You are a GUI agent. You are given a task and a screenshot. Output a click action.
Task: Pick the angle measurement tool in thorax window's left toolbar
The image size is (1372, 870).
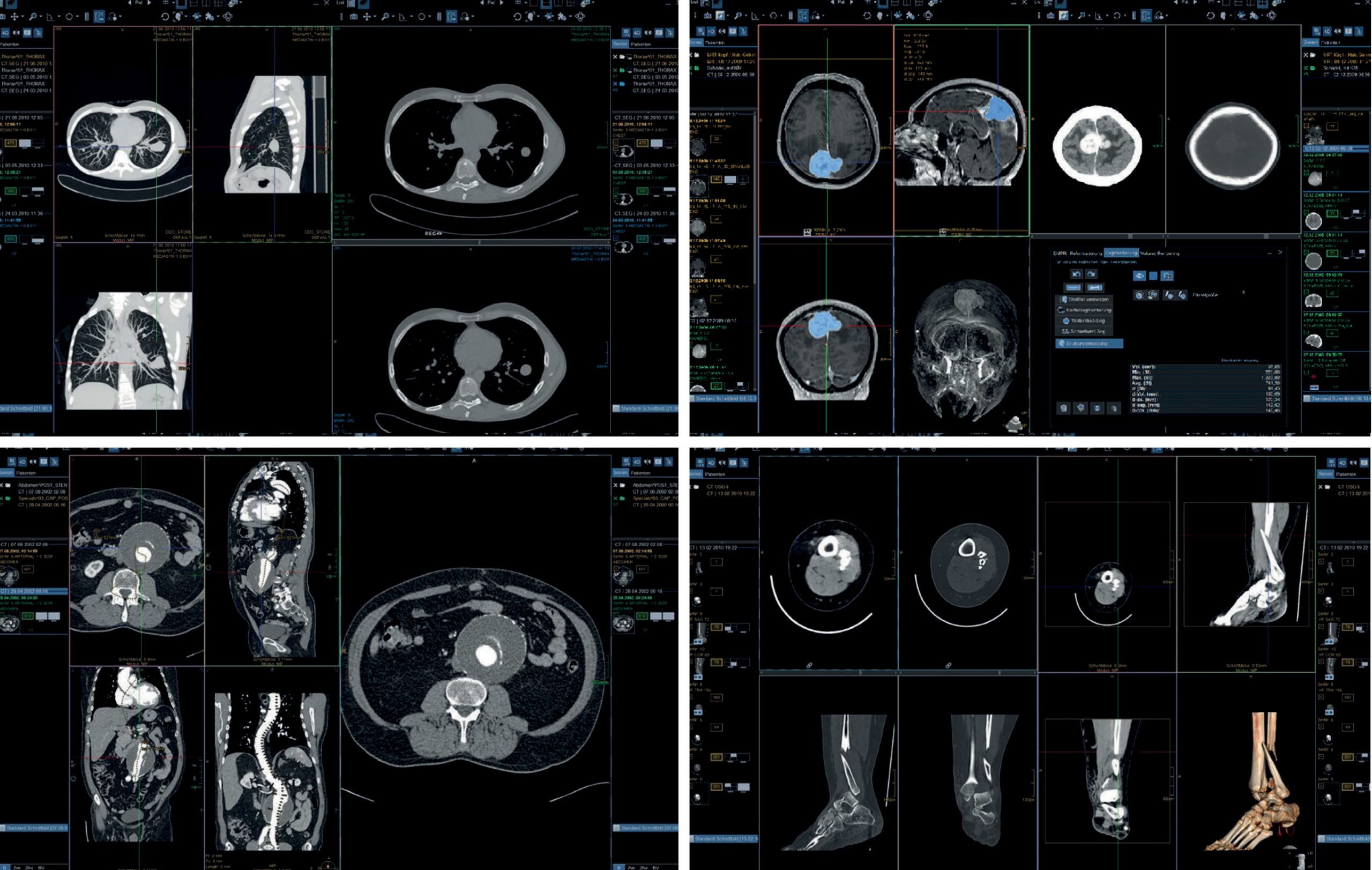click(x=50, y=17)
